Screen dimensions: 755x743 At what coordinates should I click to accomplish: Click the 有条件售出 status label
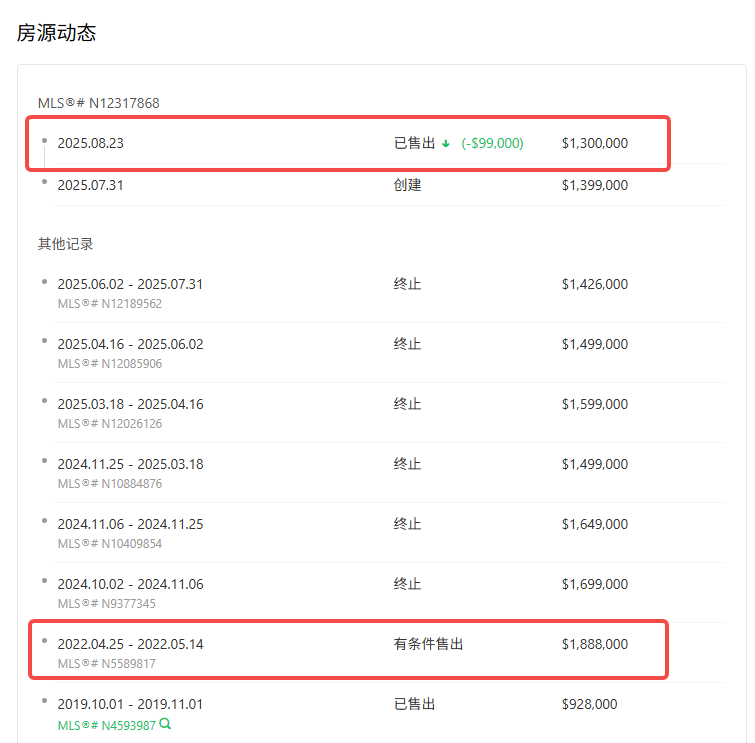pos(428,644)
